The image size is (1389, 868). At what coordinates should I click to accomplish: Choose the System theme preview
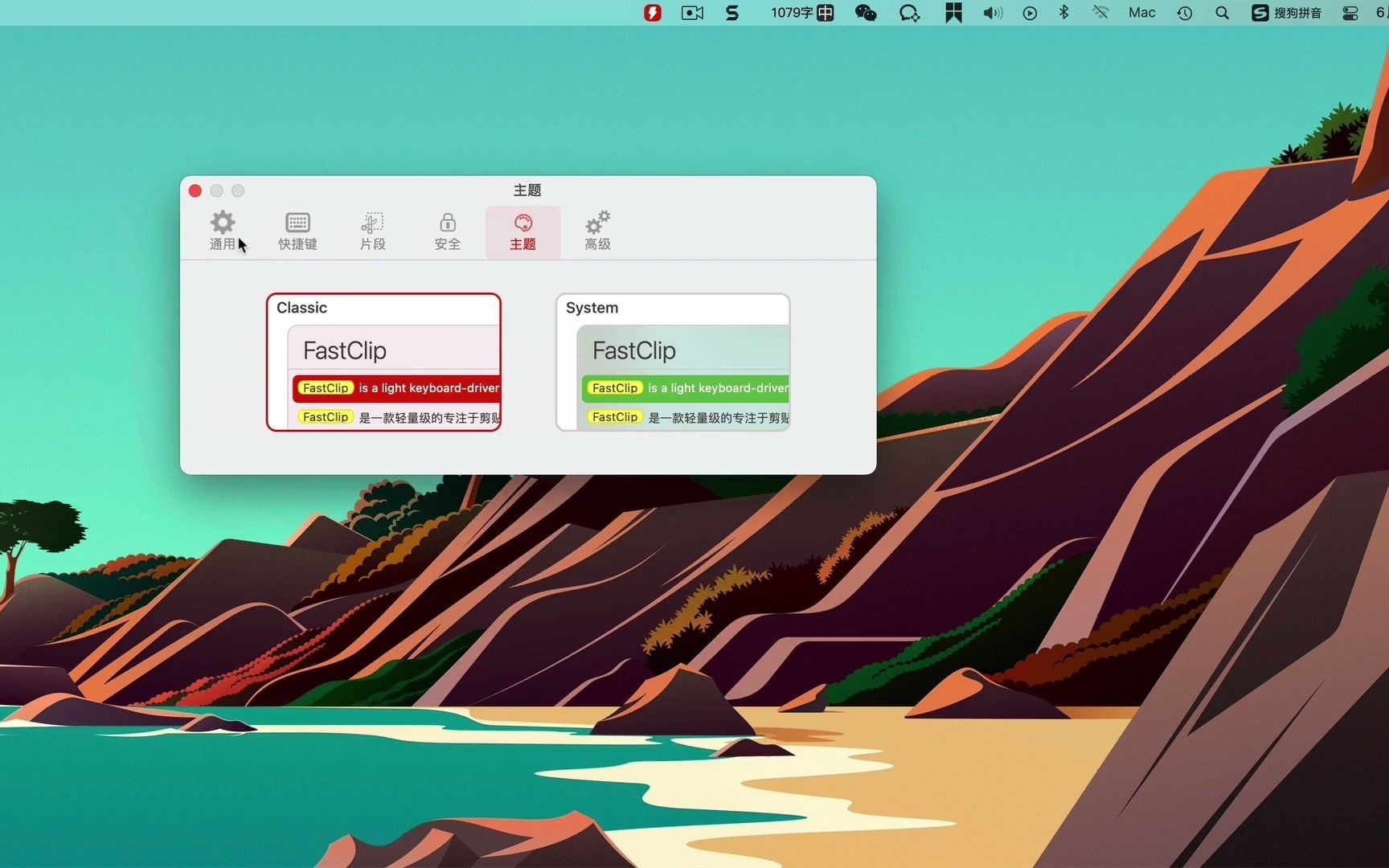coord(673,362)
